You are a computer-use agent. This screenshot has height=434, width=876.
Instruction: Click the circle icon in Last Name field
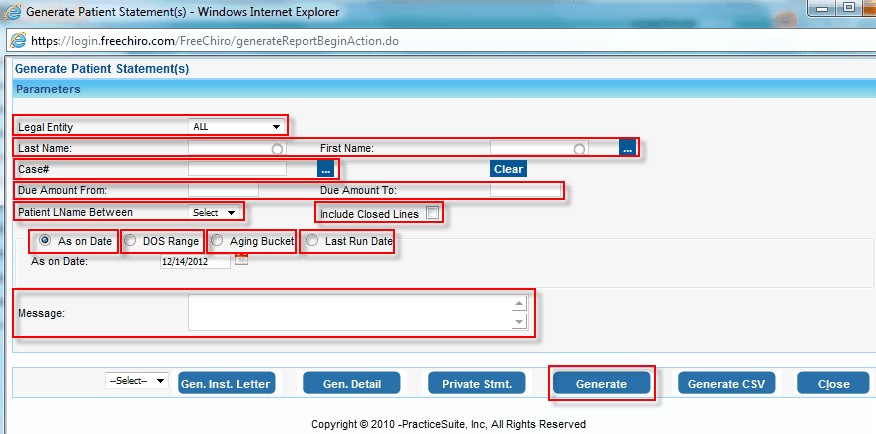[277, 149]
